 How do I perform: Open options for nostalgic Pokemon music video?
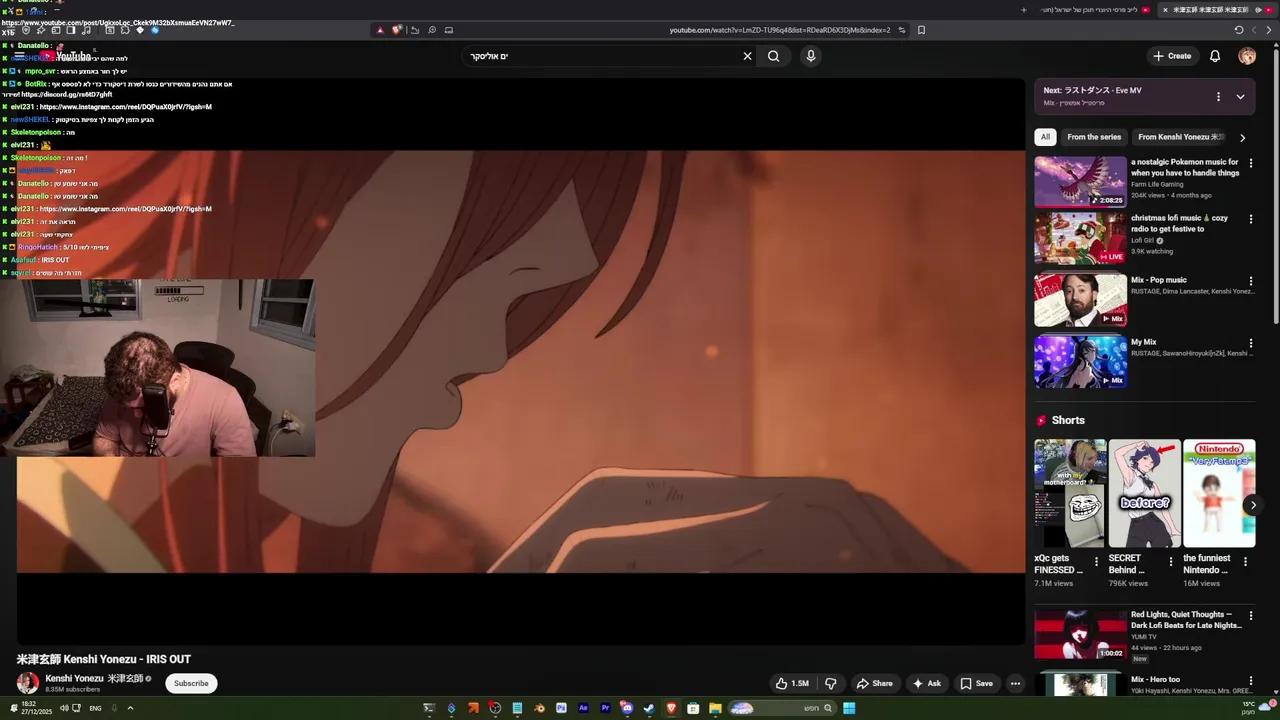click(1250, 163)
